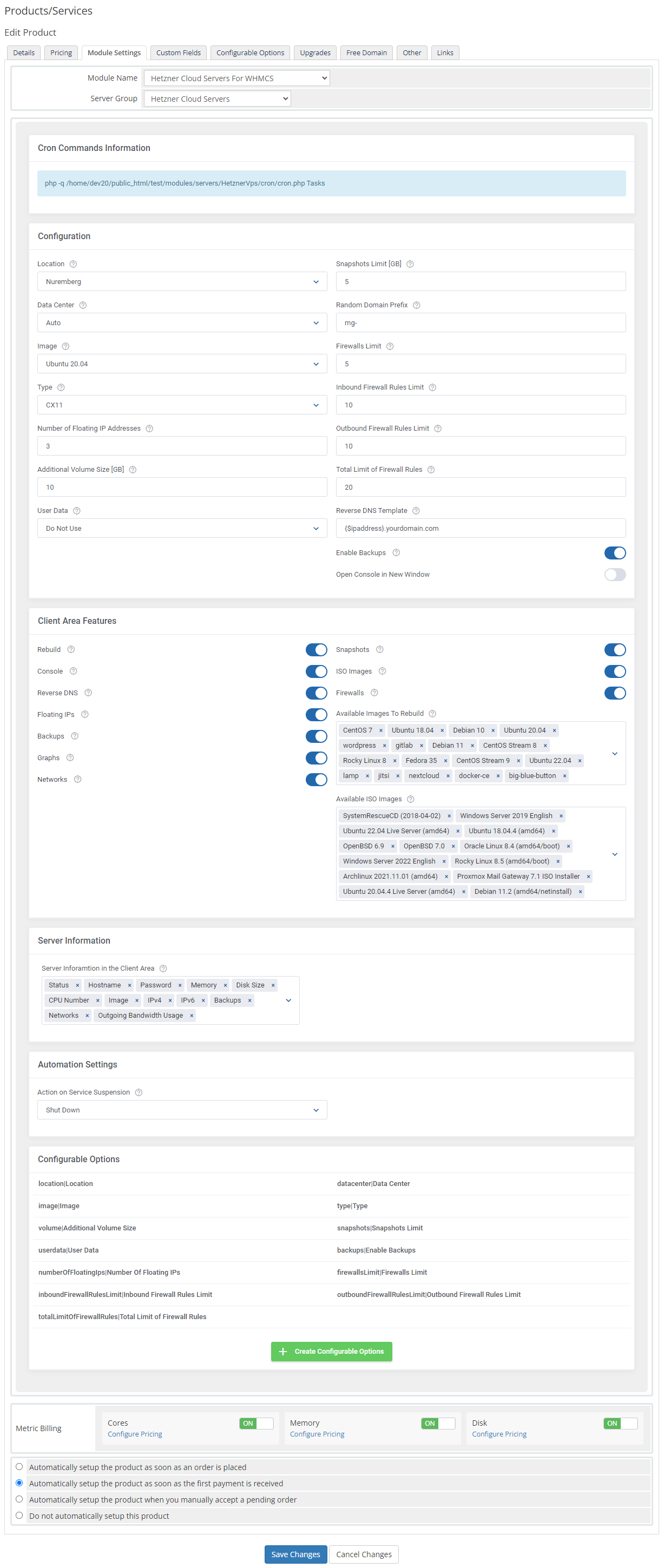664x1568 pixels.
Task: Open Configure Pricing link for Memory
Action: (317, 1433)
